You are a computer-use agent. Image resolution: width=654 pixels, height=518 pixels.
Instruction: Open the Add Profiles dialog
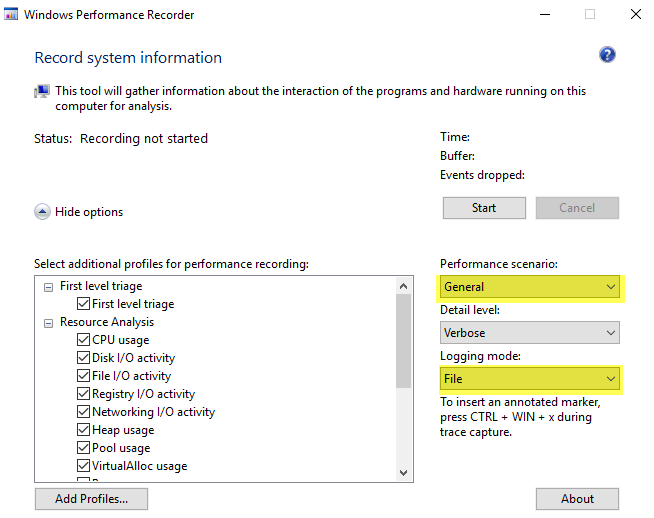[x=91, y=499]
